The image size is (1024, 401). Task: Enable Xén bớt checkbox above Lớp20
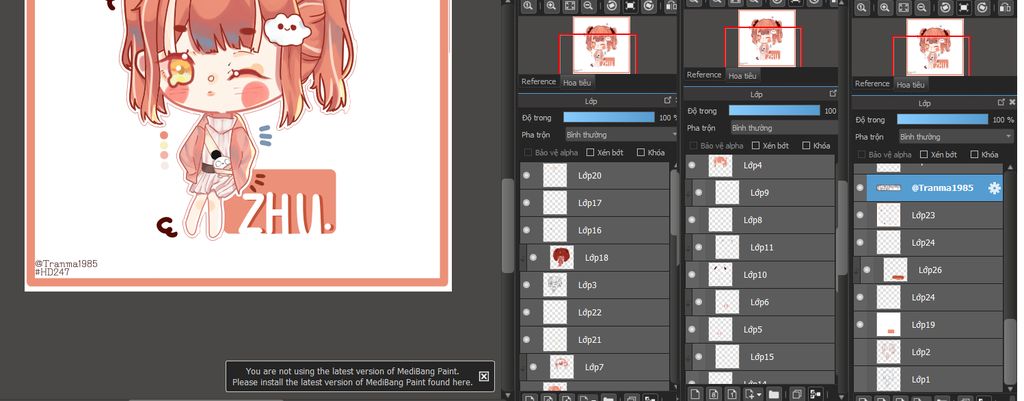[590, 152]
